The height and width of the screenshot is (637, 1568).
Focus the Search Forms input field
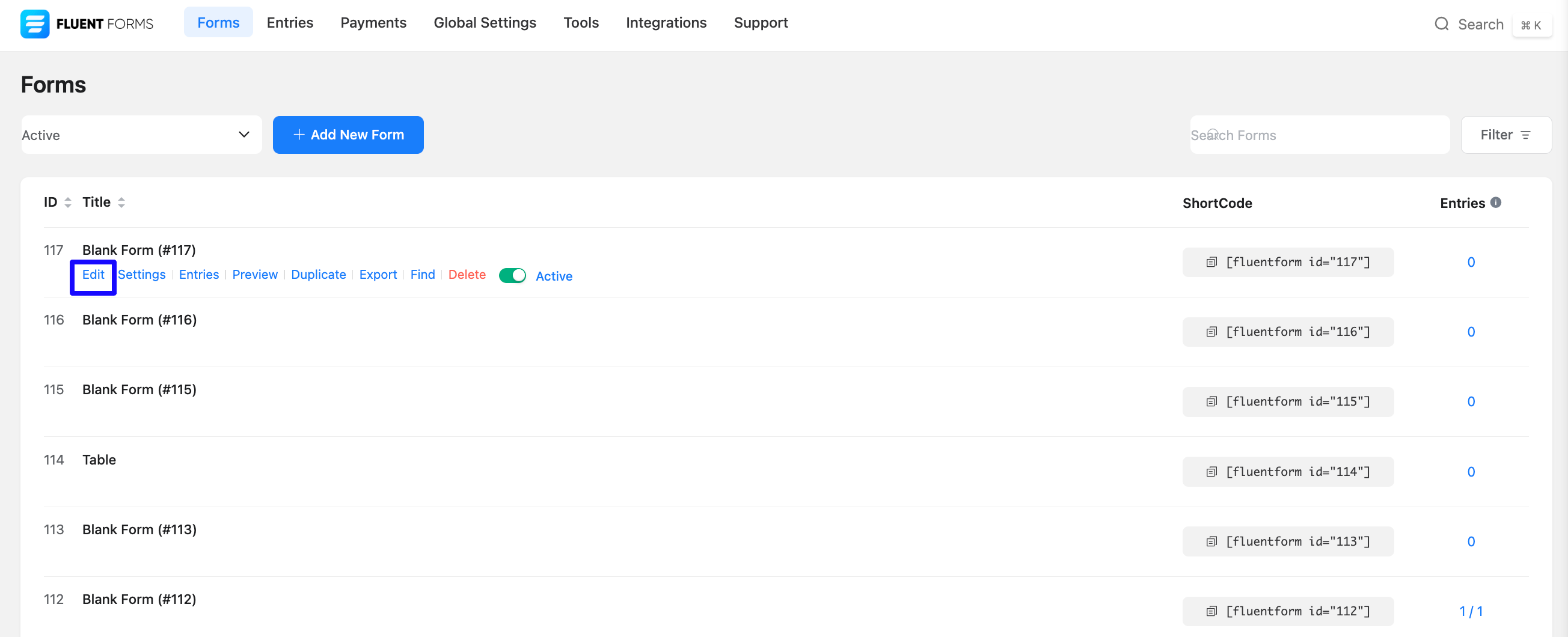1320,135
